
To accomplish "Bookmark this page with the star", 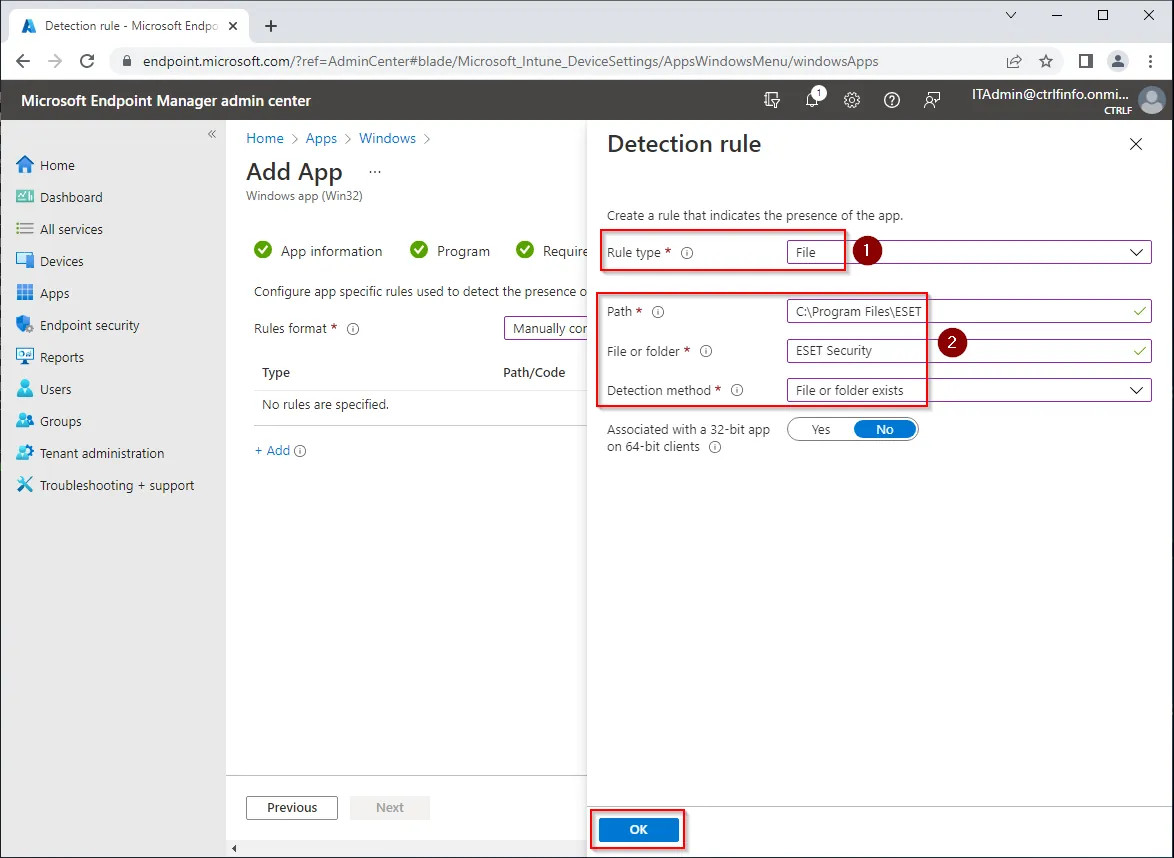I will (x=1046, y=61).
